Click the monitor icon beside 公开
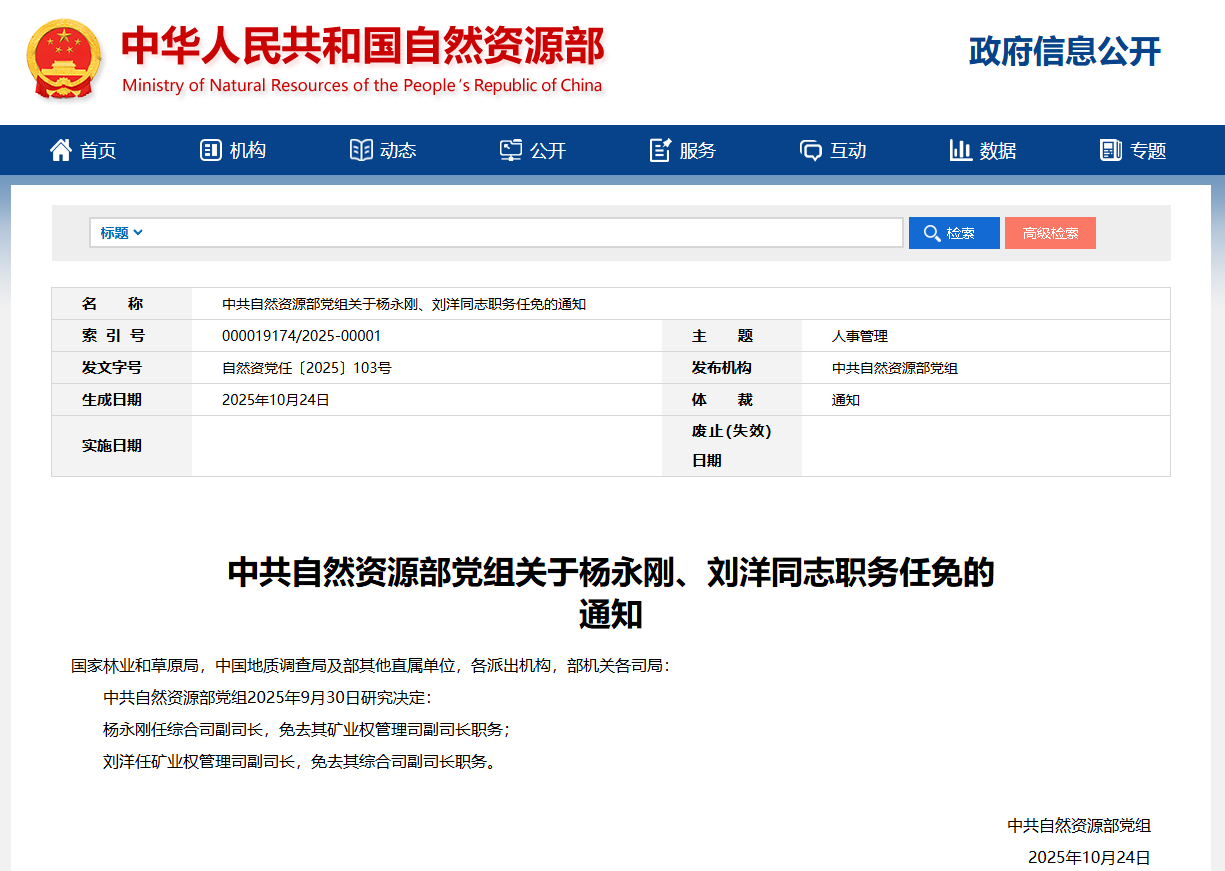Viewport: 1225px width, 871px height. [511, 150]
